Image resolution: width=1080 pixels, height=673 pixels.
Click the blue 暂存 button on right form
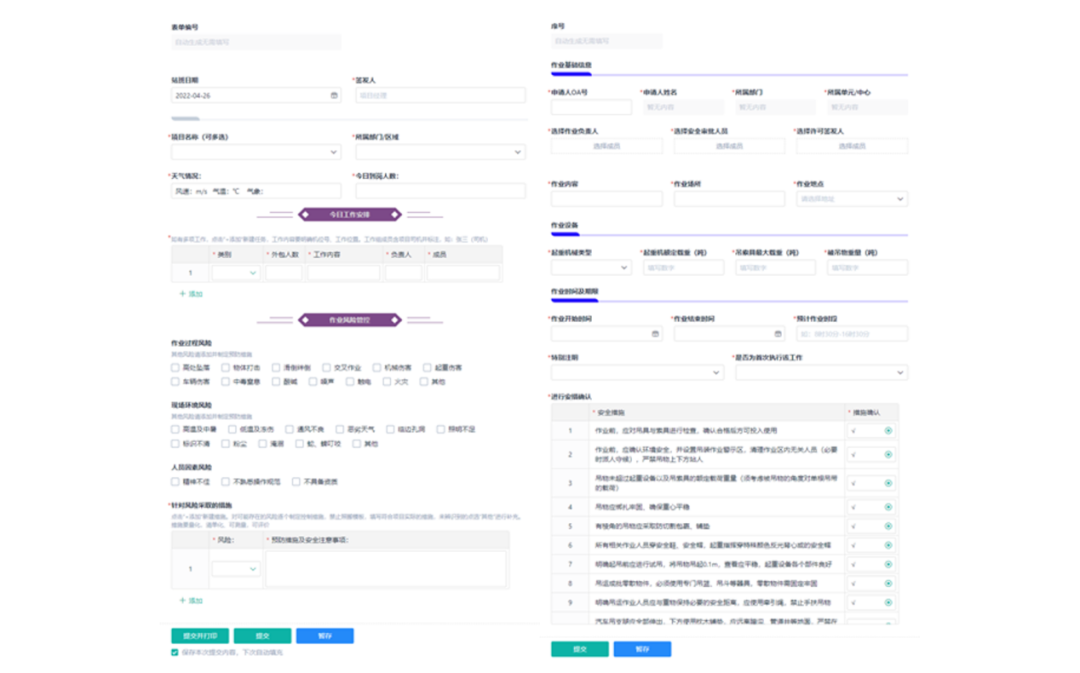642,649
